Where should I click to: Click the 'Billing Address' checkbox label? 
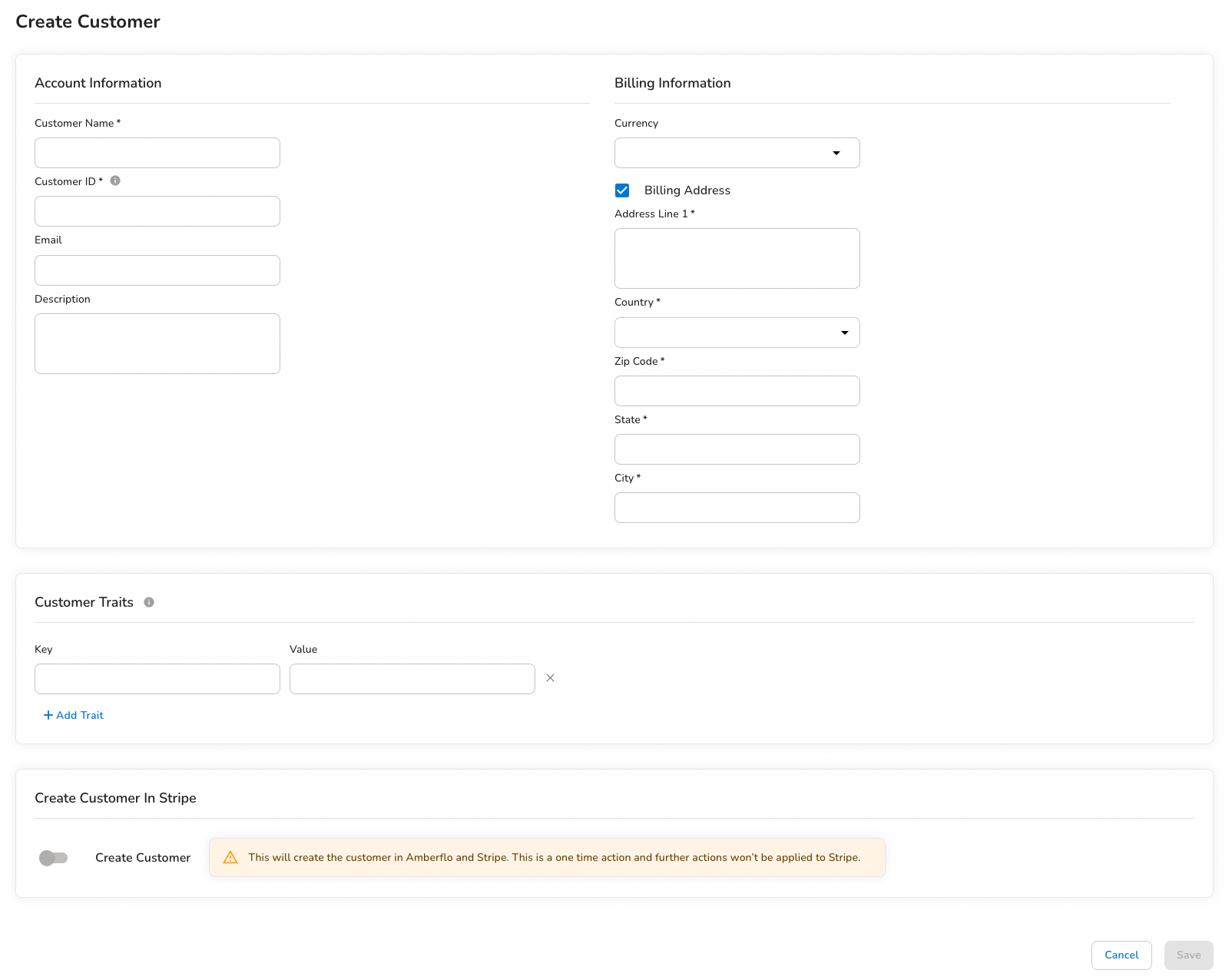click(687, 190)
